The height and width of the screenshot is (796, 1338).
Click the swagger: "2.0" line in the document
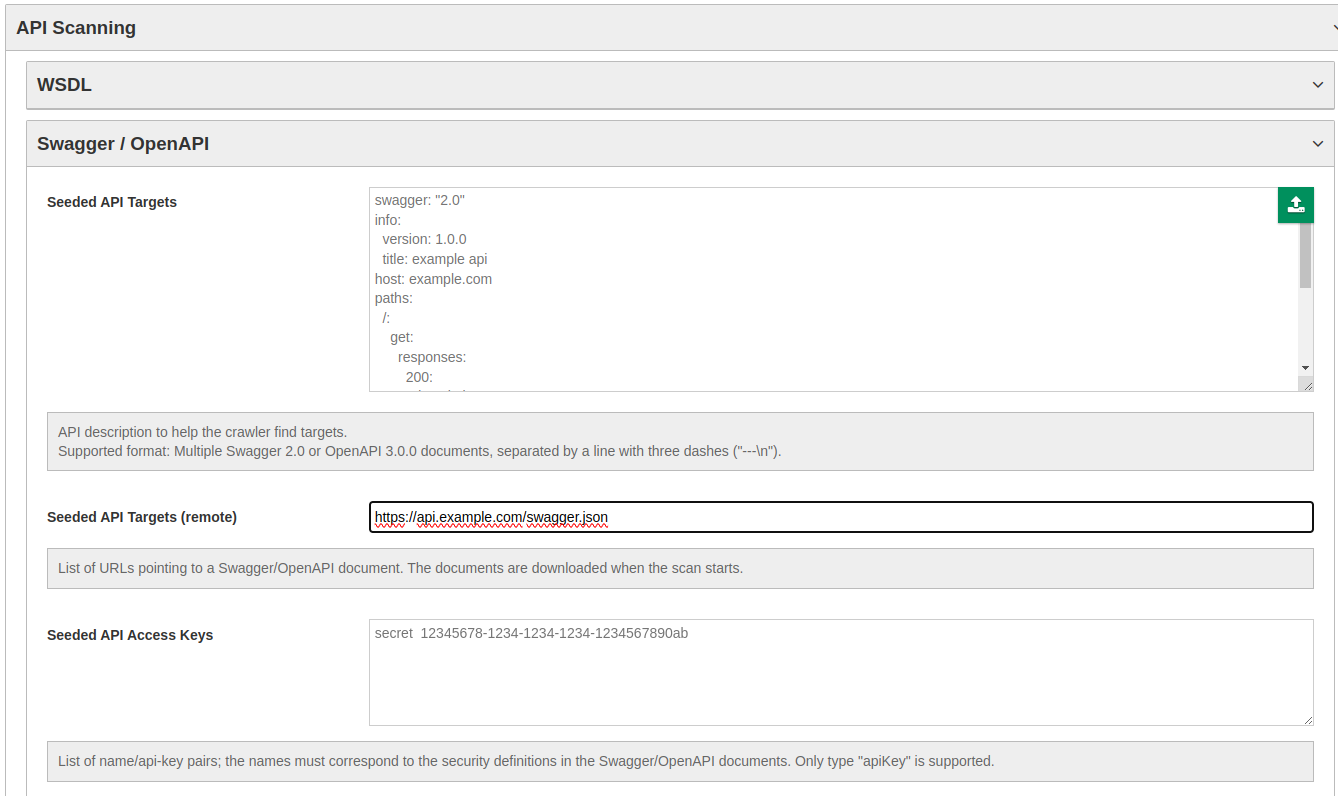click(x=418, y=199)
